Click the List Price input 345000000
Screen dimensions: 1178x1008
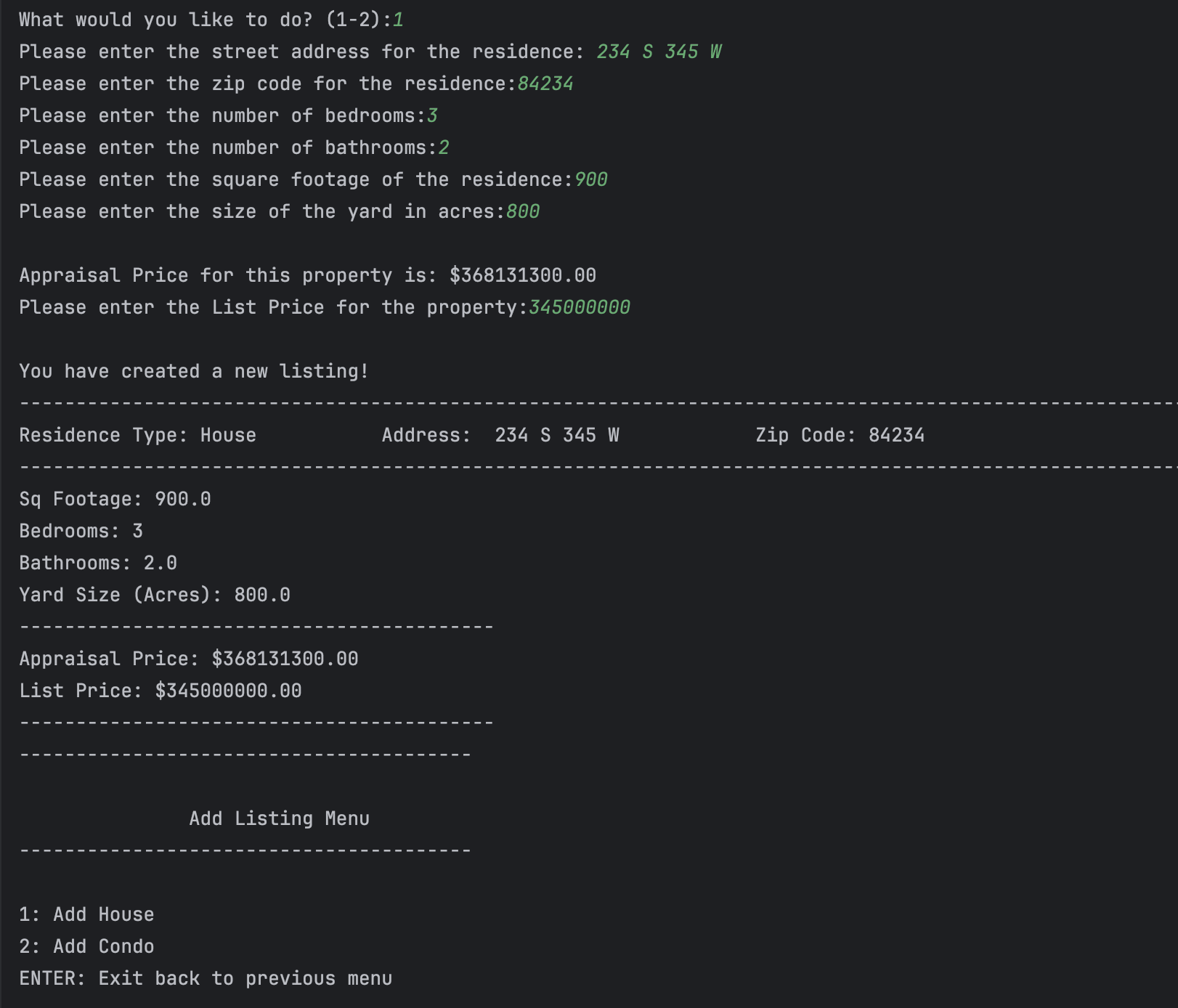(580, 307)
